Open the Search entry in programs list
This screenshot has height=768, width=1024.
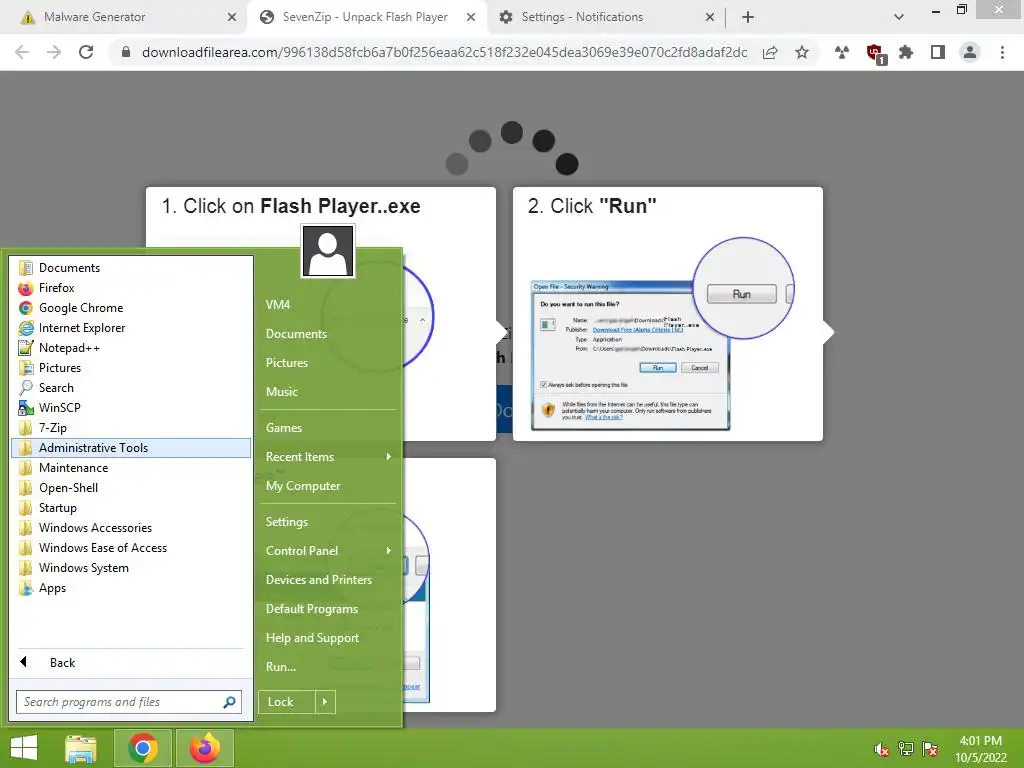tap(131, 388)
